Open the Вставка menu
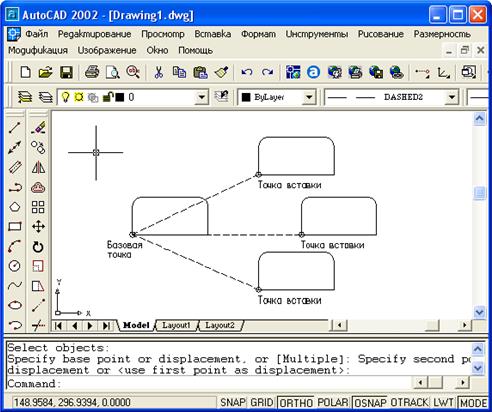 213,34
